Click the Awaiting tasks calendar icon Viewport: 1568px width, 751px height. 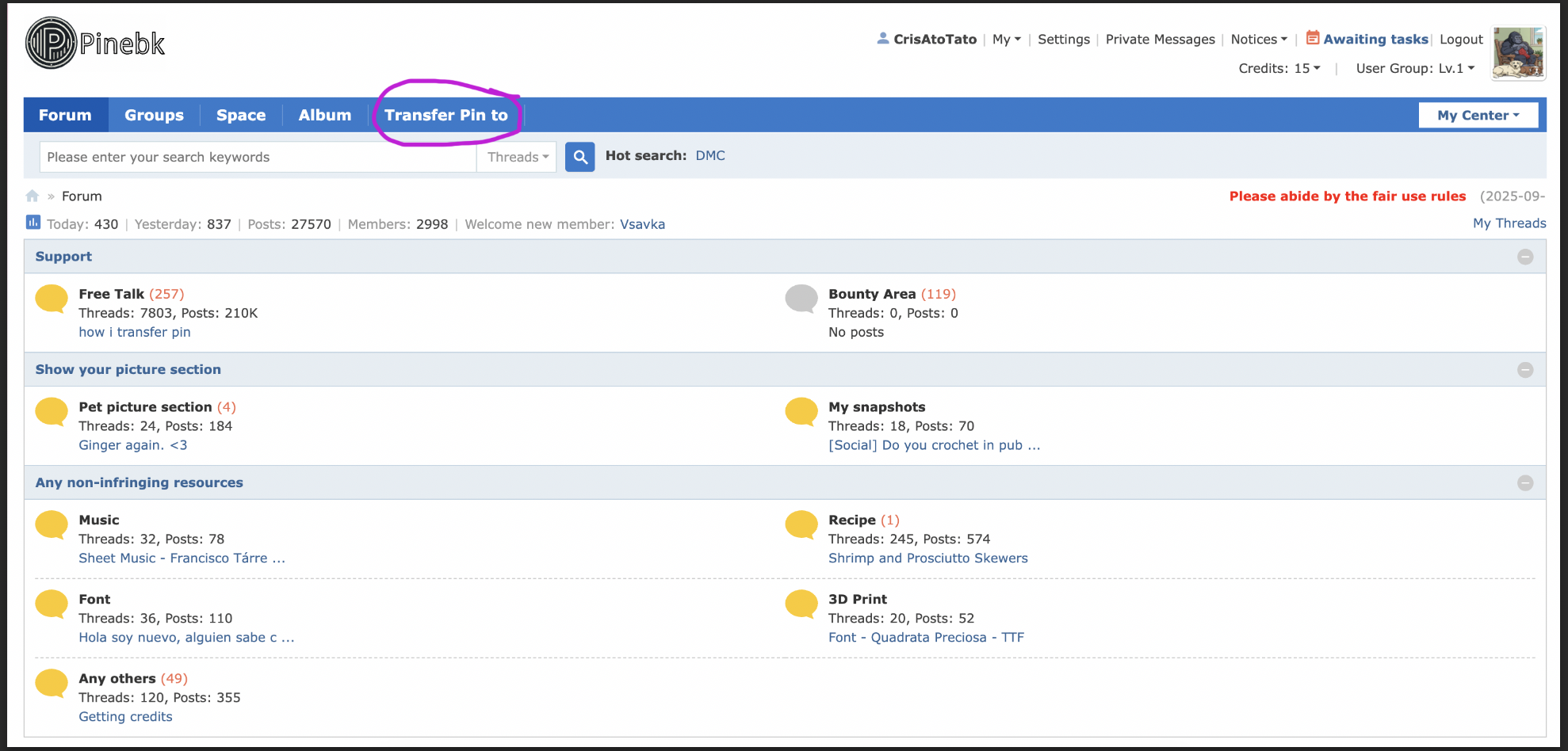pyautogui.click(x=1313, y=37)
